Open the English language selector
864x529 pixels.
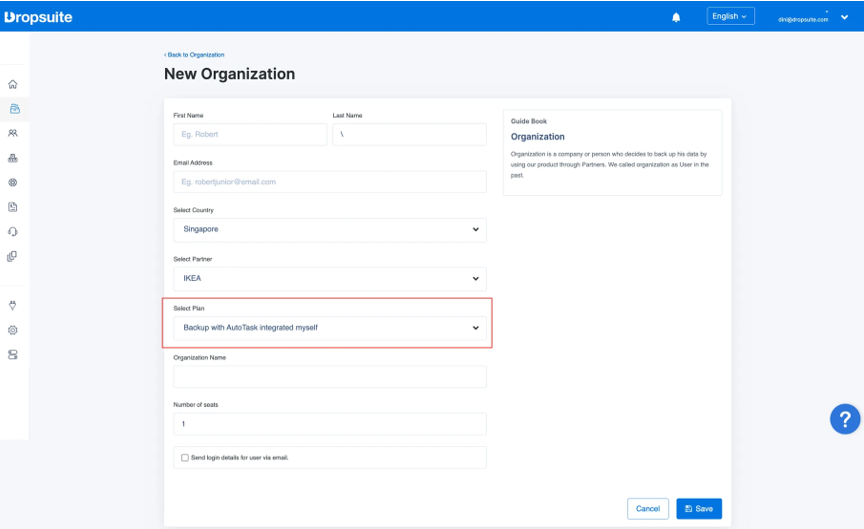(x=730, y=16)
